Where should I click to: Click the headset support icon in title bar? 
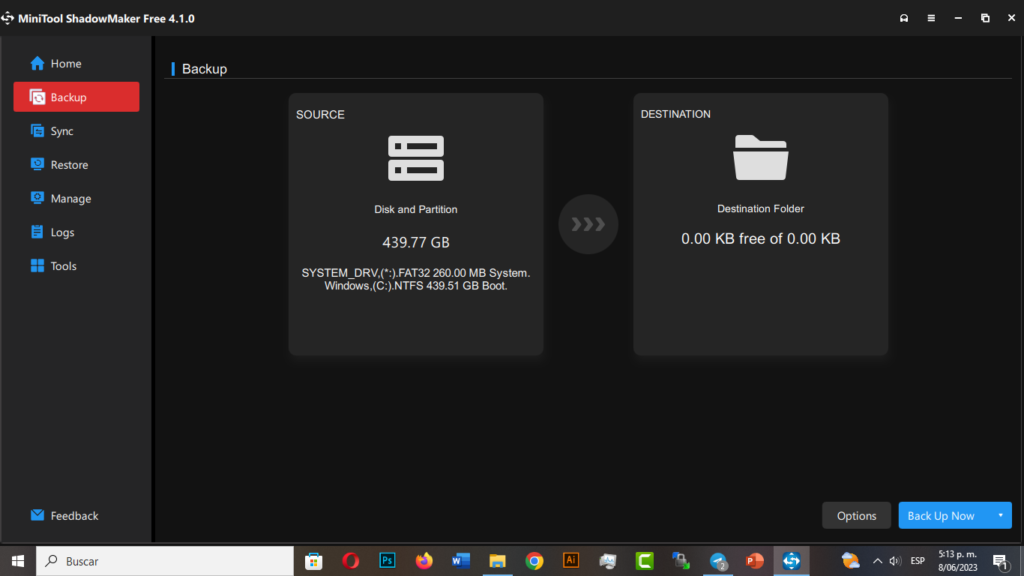click(904, 18)
